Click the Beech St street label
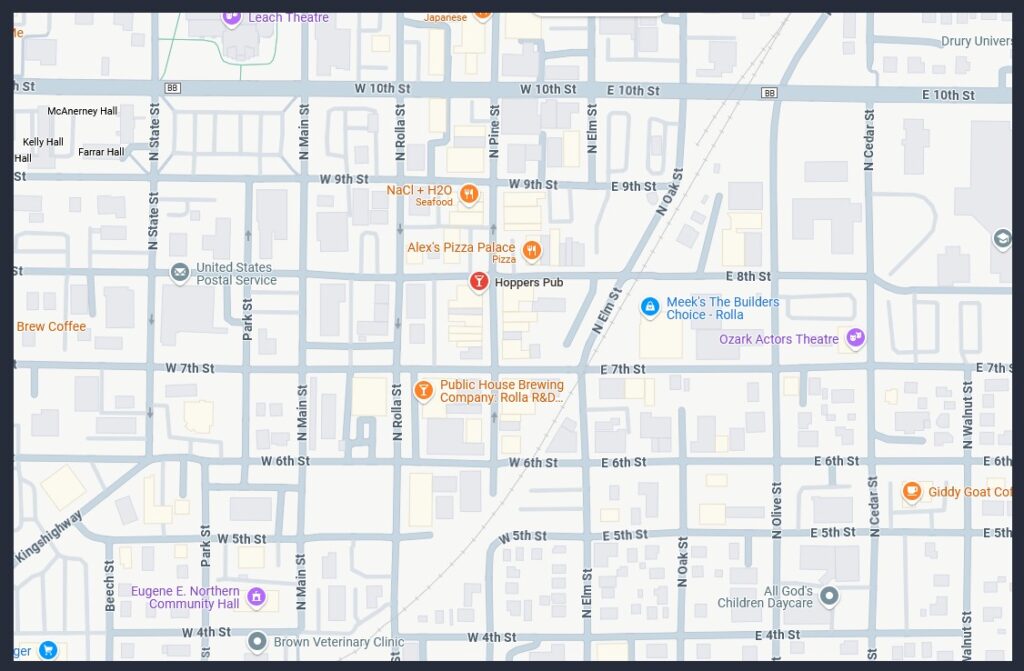1024x671 pixels. click(110, 585)
